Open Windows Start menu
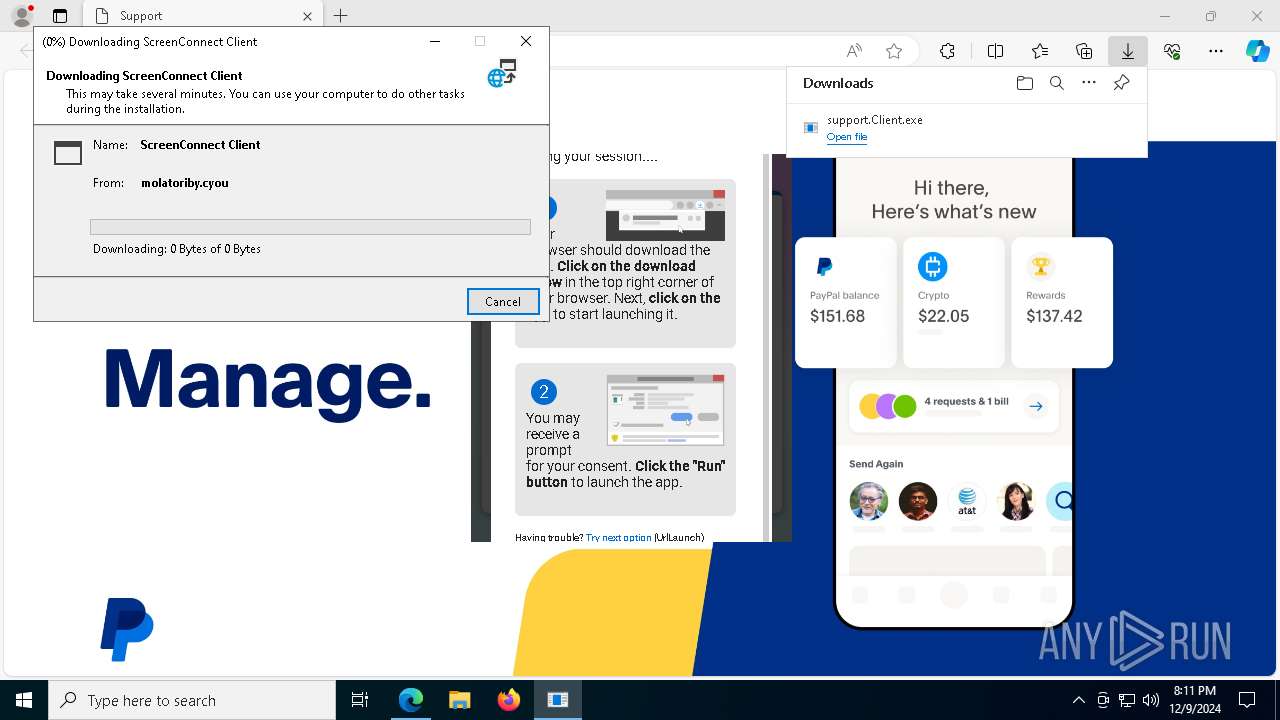 [x=24, y=700]
